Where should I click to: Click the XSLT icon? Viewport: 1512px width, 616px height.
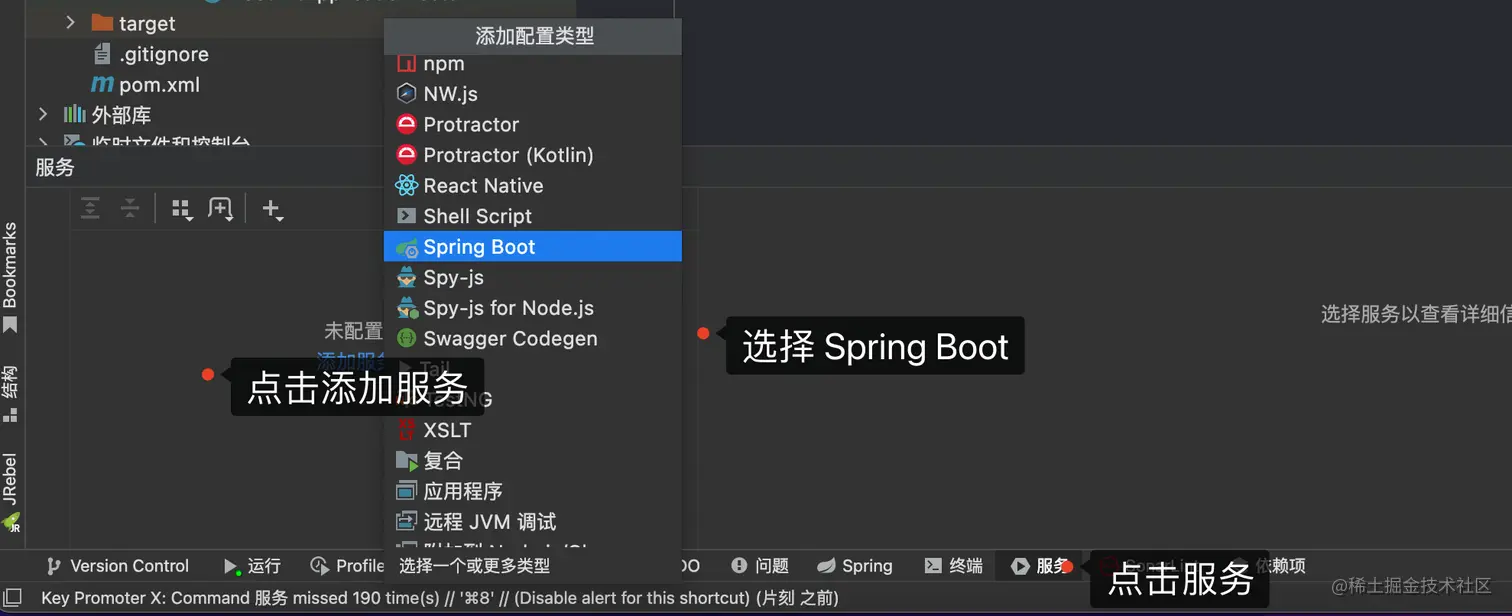pos(406,431)
